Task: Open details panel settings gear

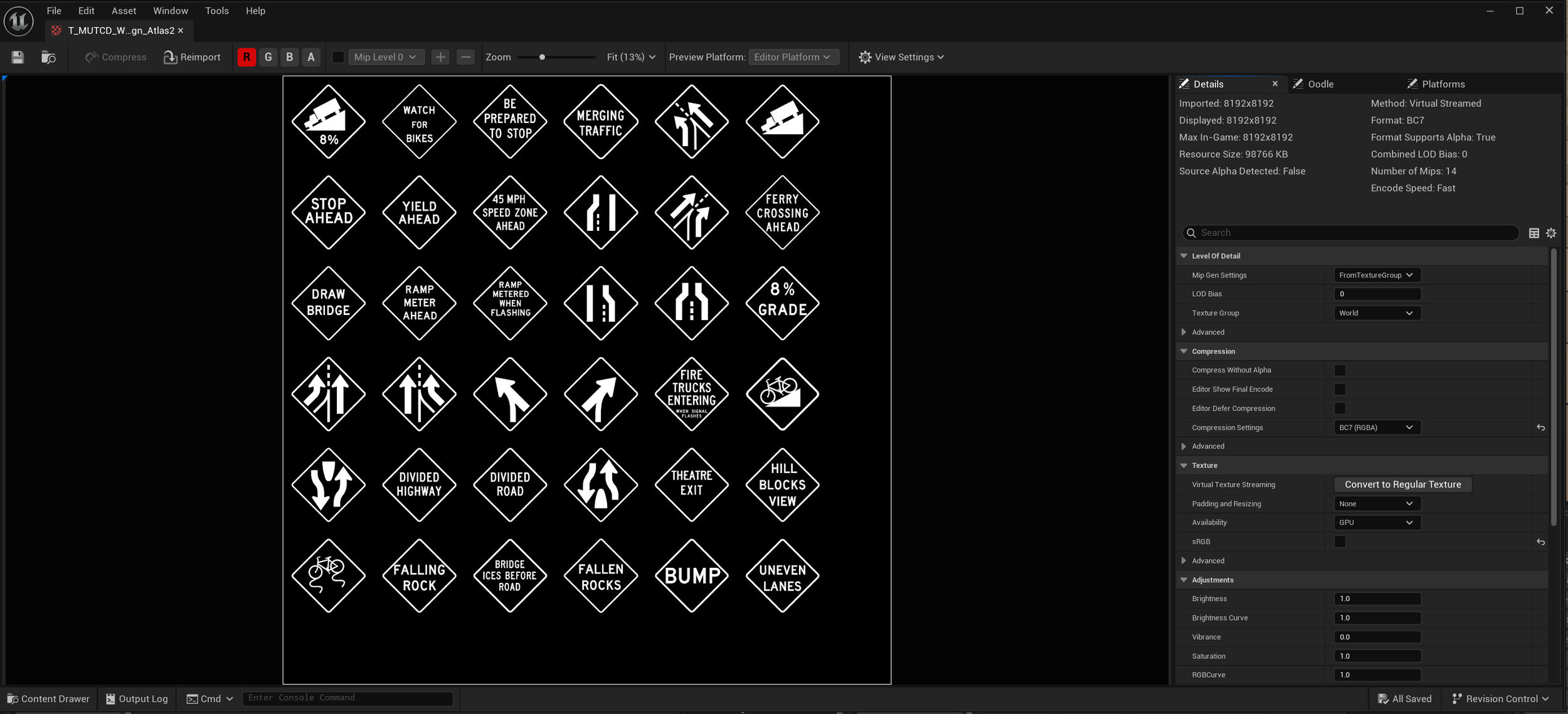Action: tap(1551, 233)
